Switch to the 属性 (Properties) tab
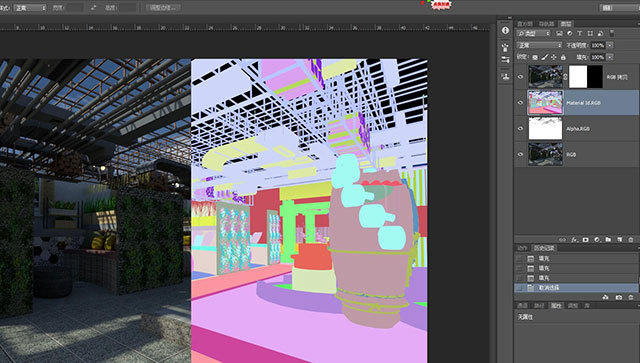 click(556, 306)
